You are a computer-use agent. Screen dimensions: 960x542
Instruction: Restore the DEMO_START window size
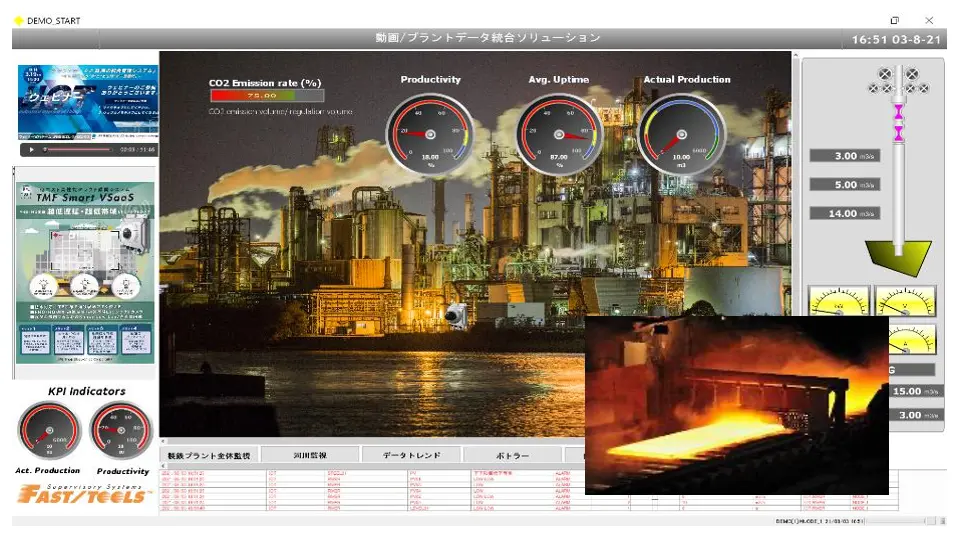click(894, 20)
